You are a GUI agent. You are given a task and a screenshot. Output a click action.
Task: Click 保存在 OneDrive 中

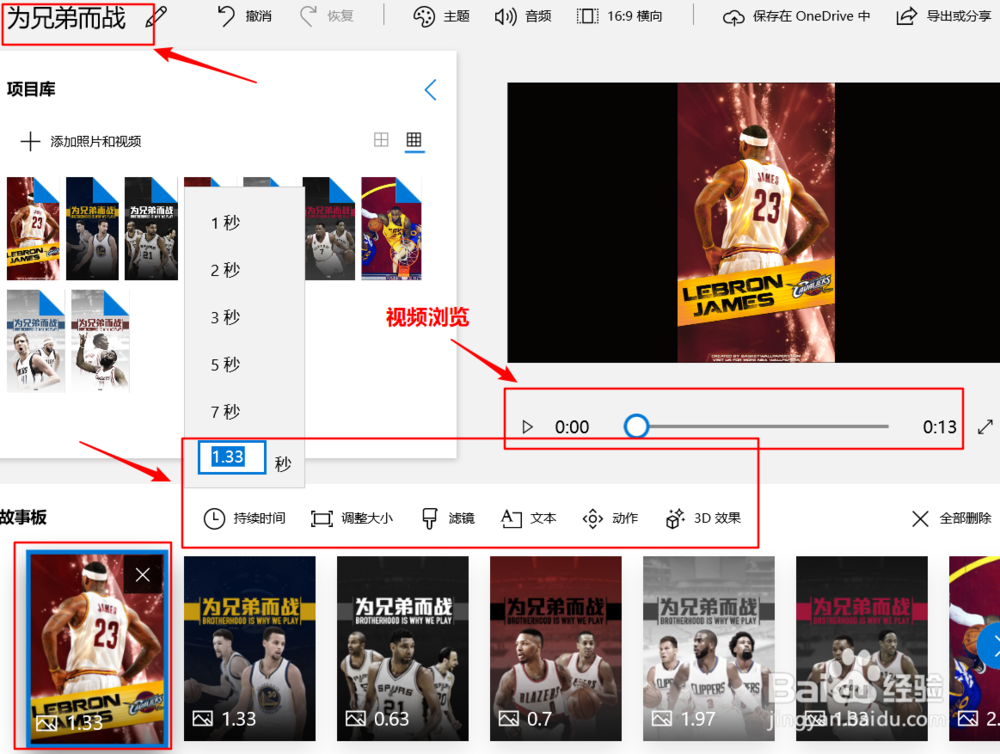point(797,16)
